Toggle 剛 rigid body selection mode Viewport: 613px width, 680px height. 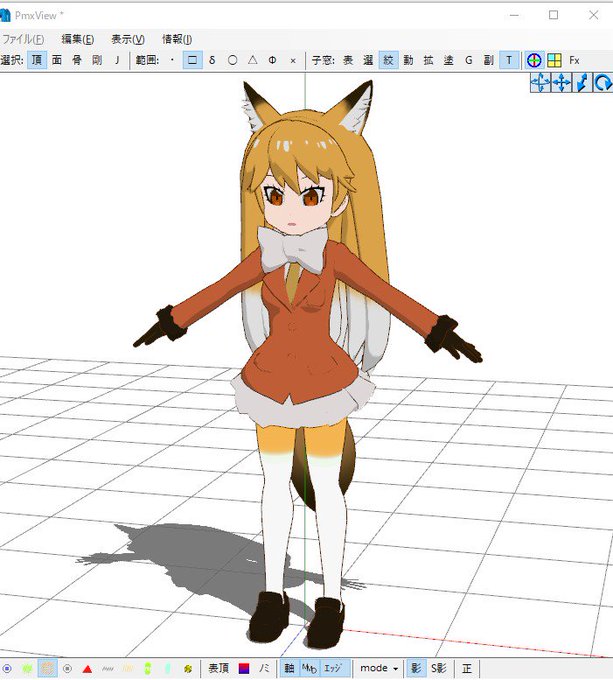(x=97, y=60)
